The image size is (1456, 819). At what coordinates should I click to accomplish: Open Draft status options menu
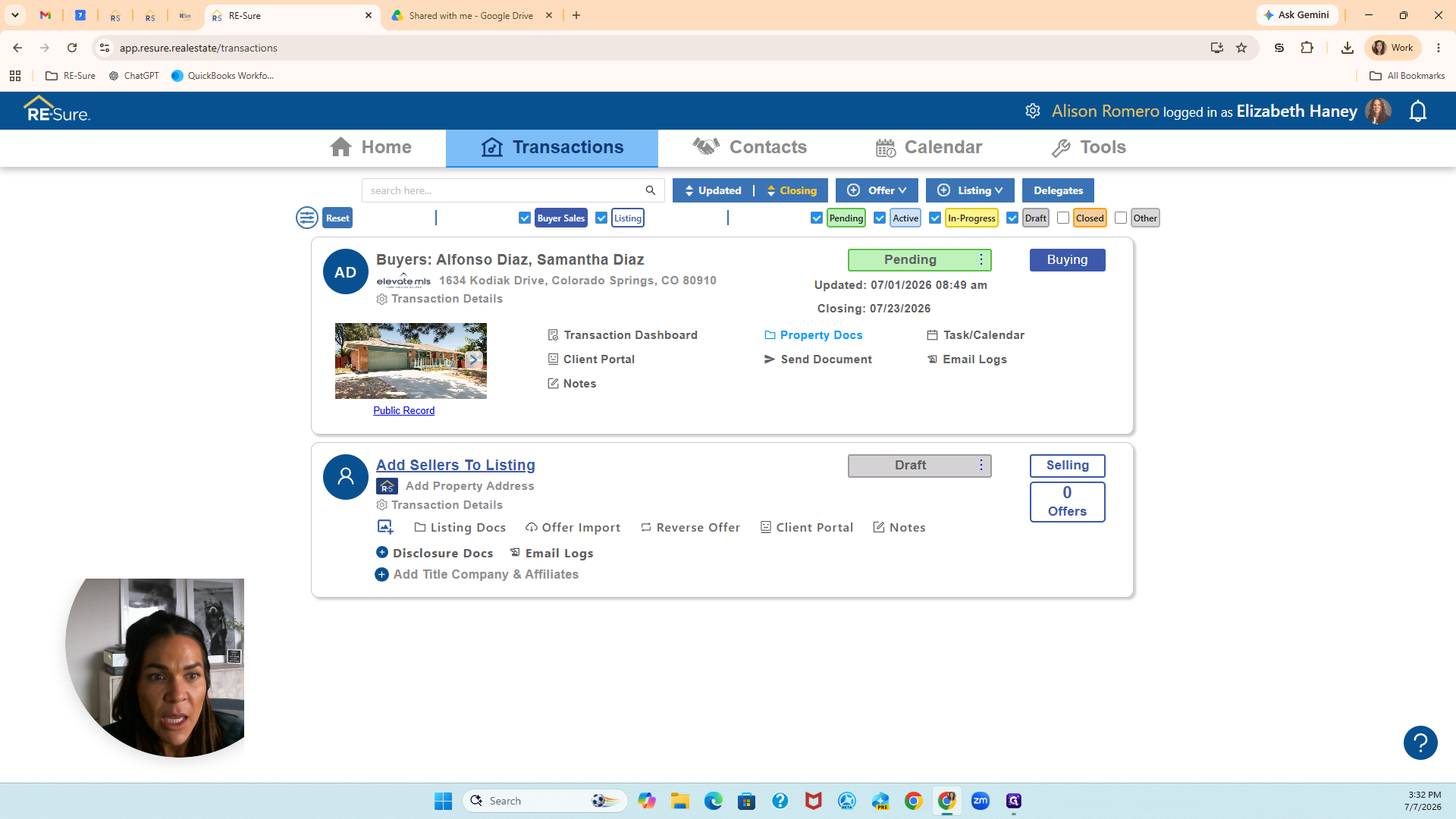[981, 465]
